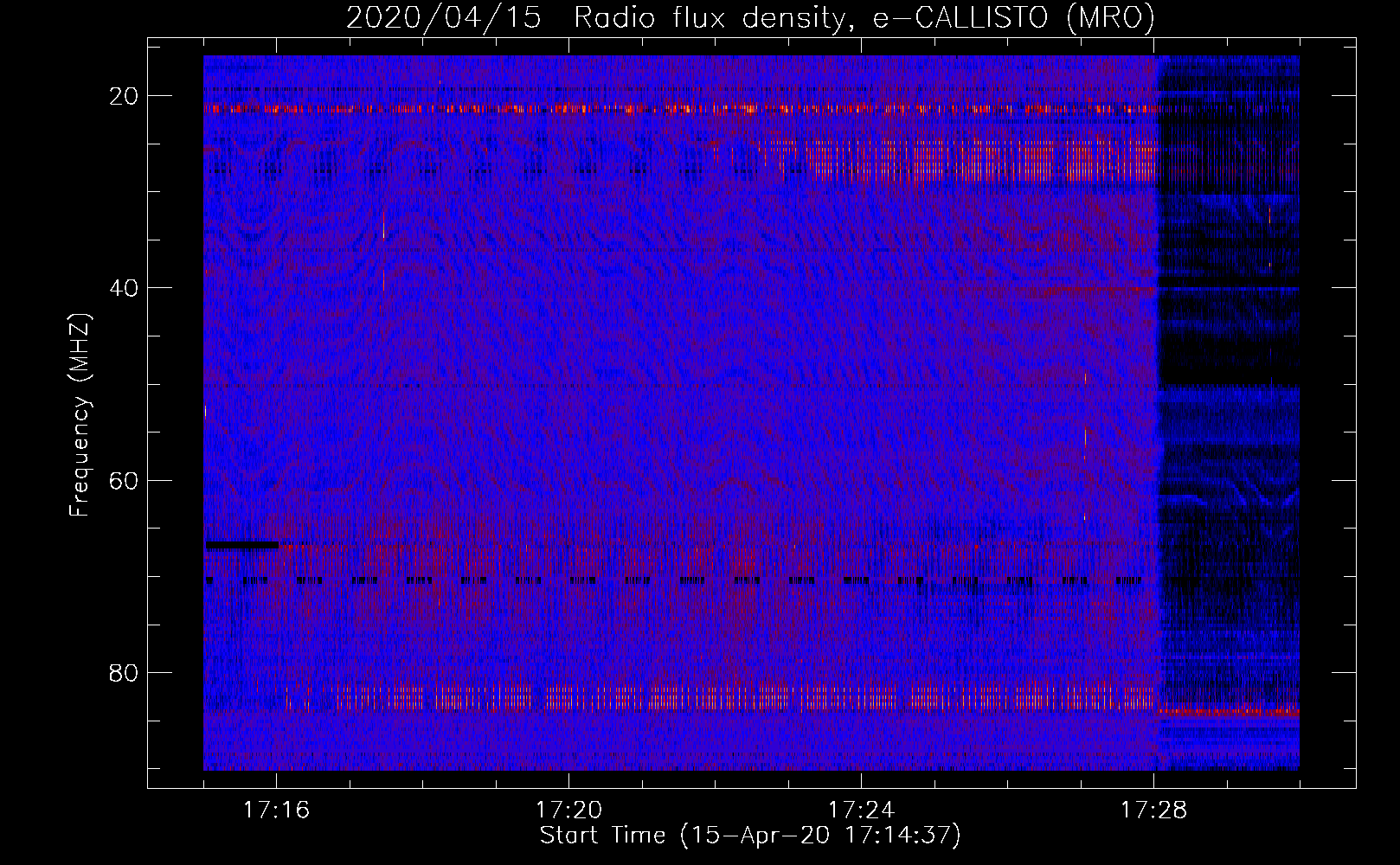Screen dimensions: 1400x865
Task: Click the date "2020/04/15" in the title
Action: point(444,18)
